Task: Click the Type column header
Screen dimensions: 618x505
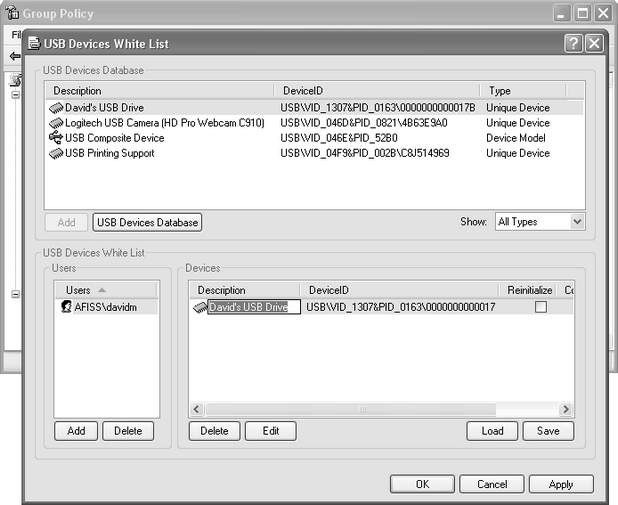Action: [522, 90]
